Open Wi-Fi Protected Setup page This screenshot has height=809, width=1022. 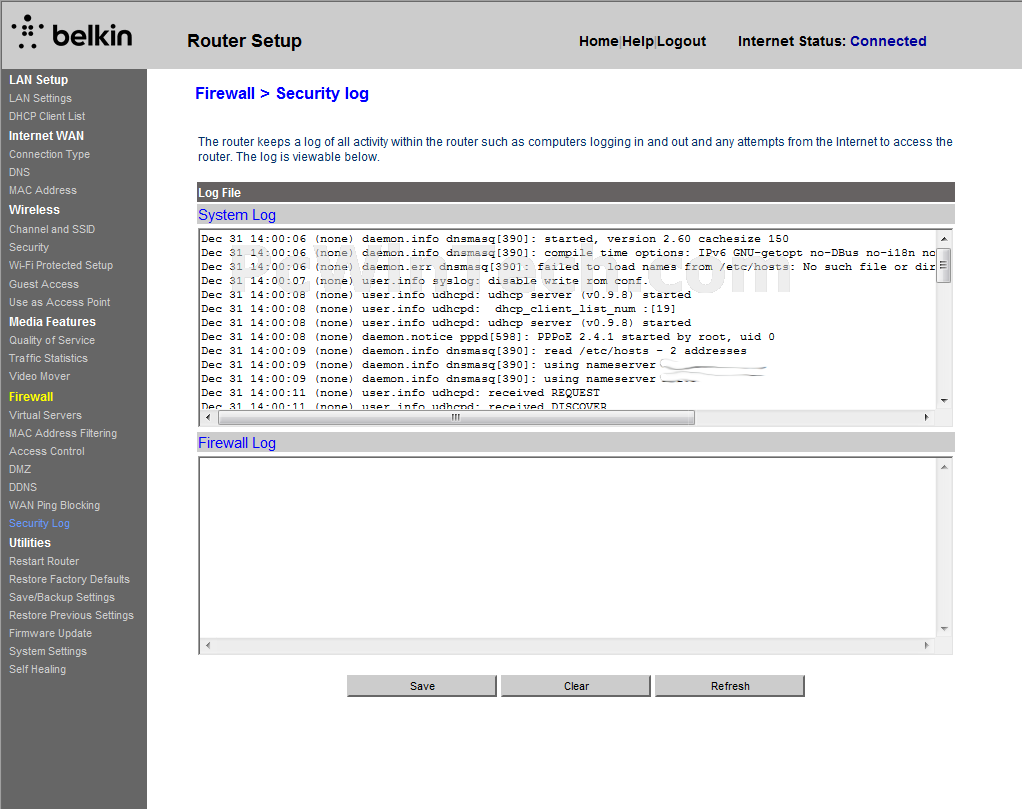pyautogui.click(x=61, y=265)
